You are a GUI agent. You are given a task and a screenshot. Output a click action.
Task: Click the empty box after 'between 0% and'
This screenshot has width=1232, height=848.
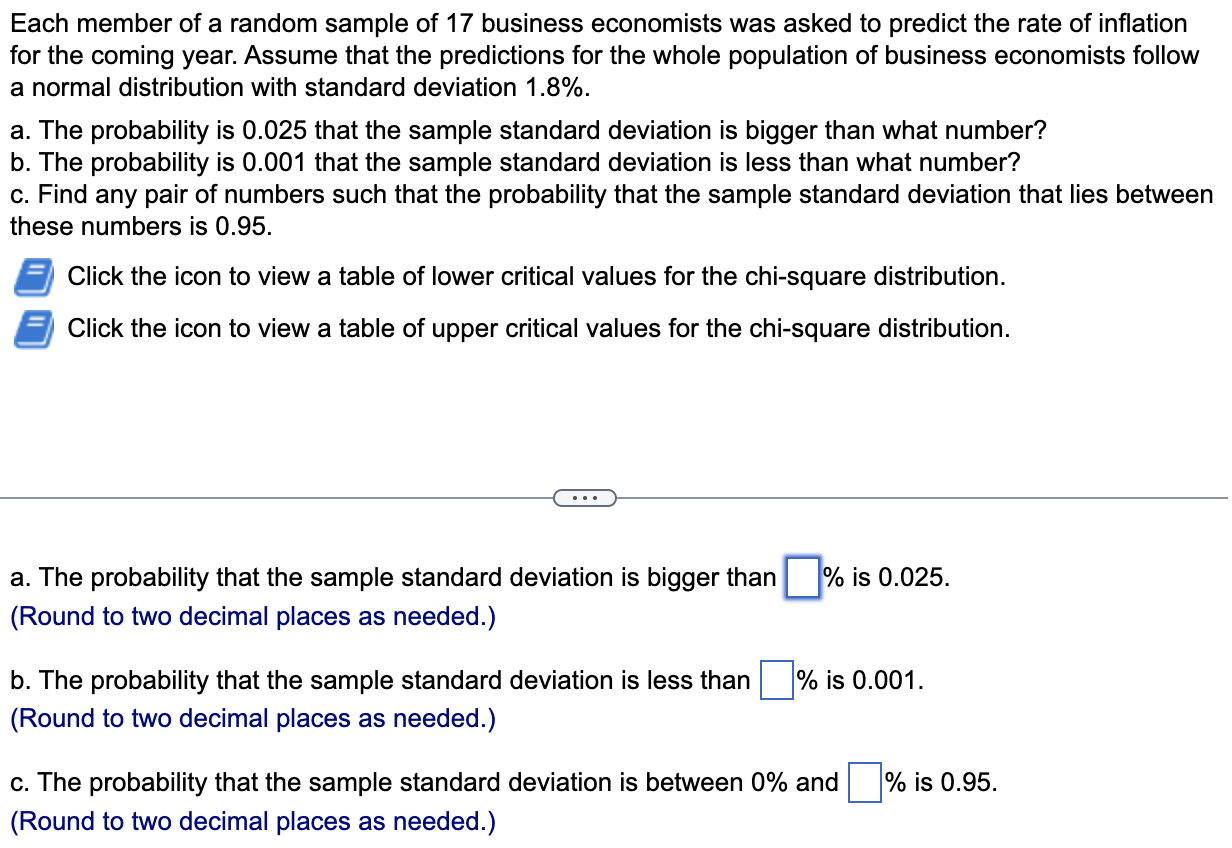865,782
